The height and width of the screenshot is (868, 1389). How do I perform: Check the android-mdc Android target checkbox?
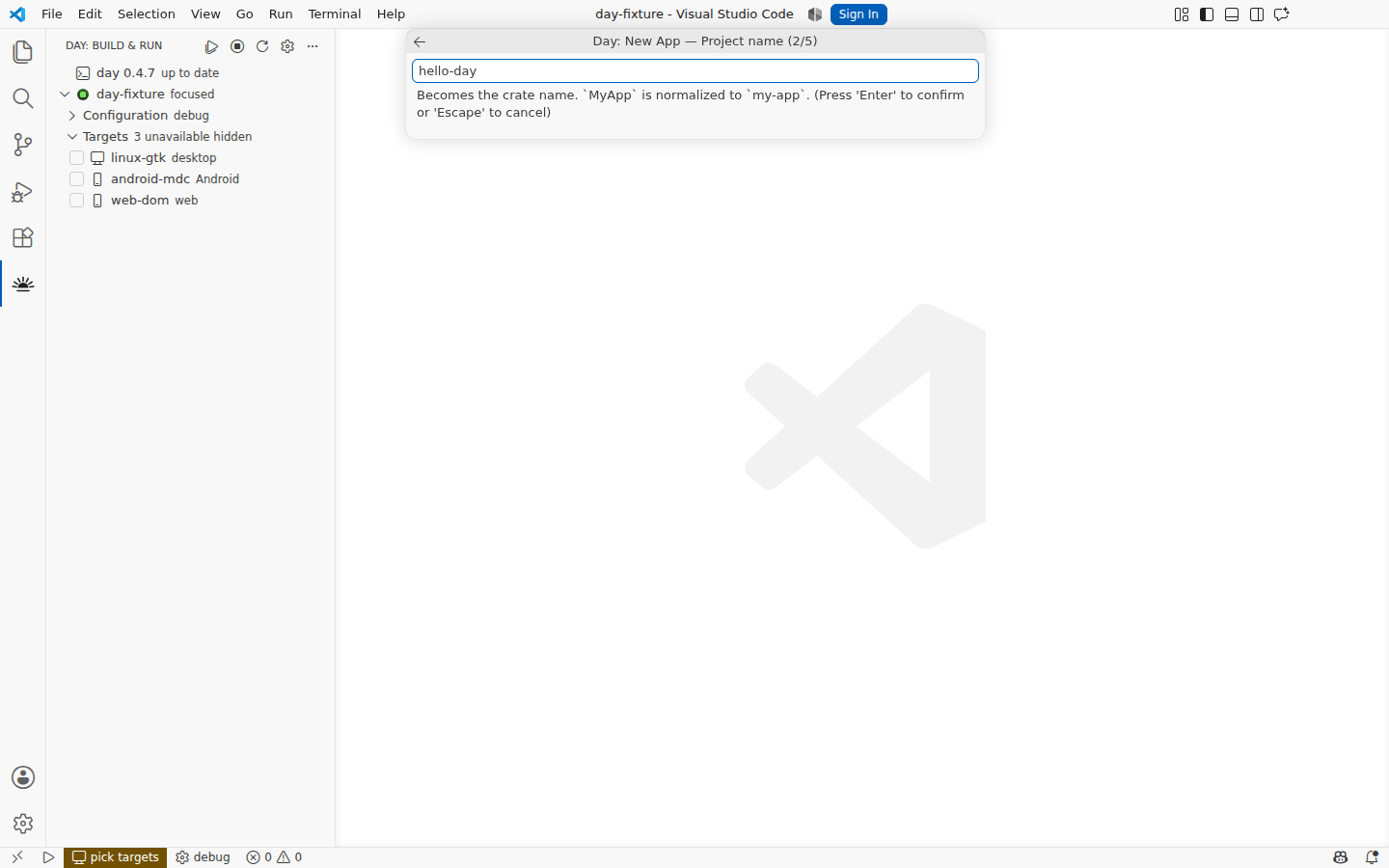(77, 179)
